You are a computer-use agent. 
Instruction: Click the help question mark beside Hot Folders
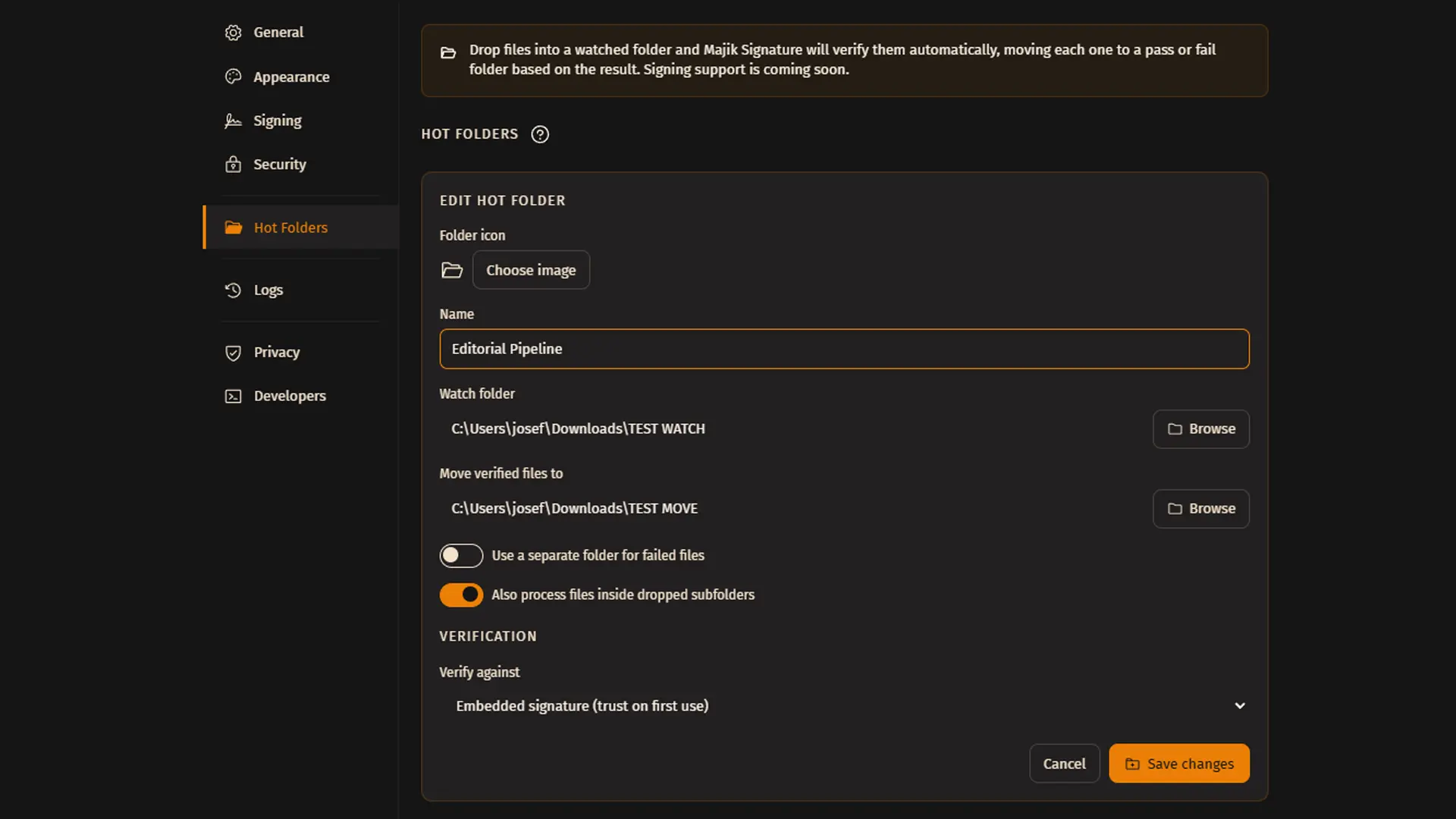540,134
